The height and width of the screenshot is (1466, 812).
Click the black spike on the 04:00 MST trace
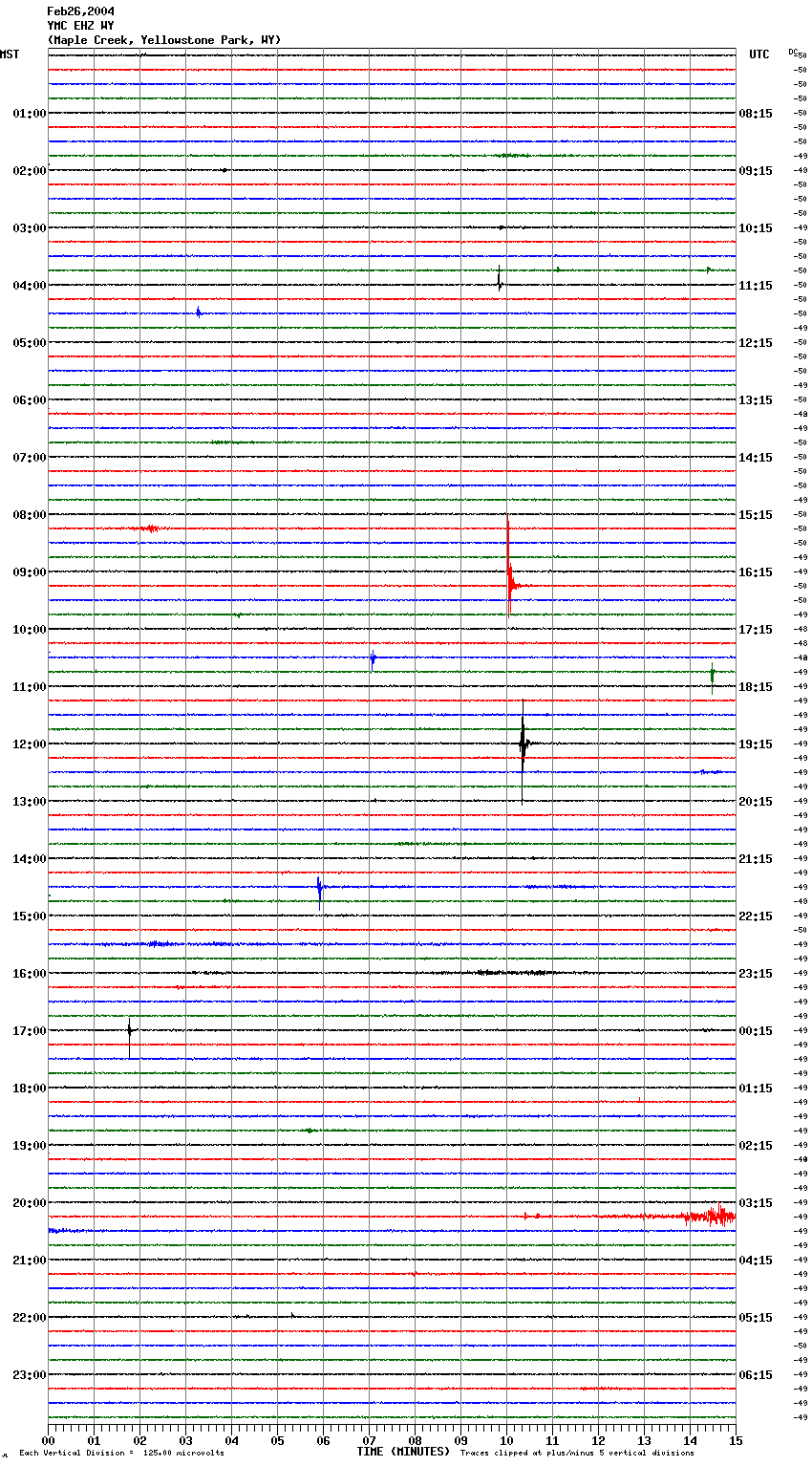pos(499,279)
